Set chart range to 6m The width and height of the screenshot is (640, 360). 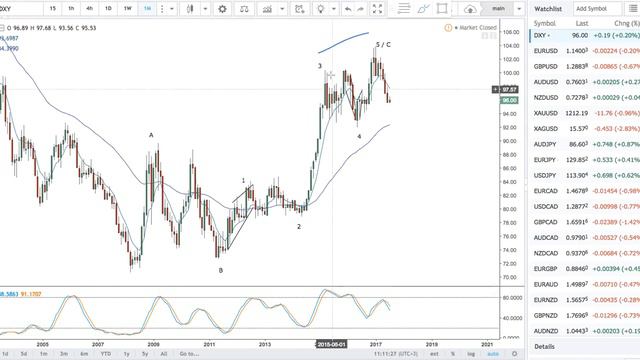pyautogui.click(x=84, y=354)
